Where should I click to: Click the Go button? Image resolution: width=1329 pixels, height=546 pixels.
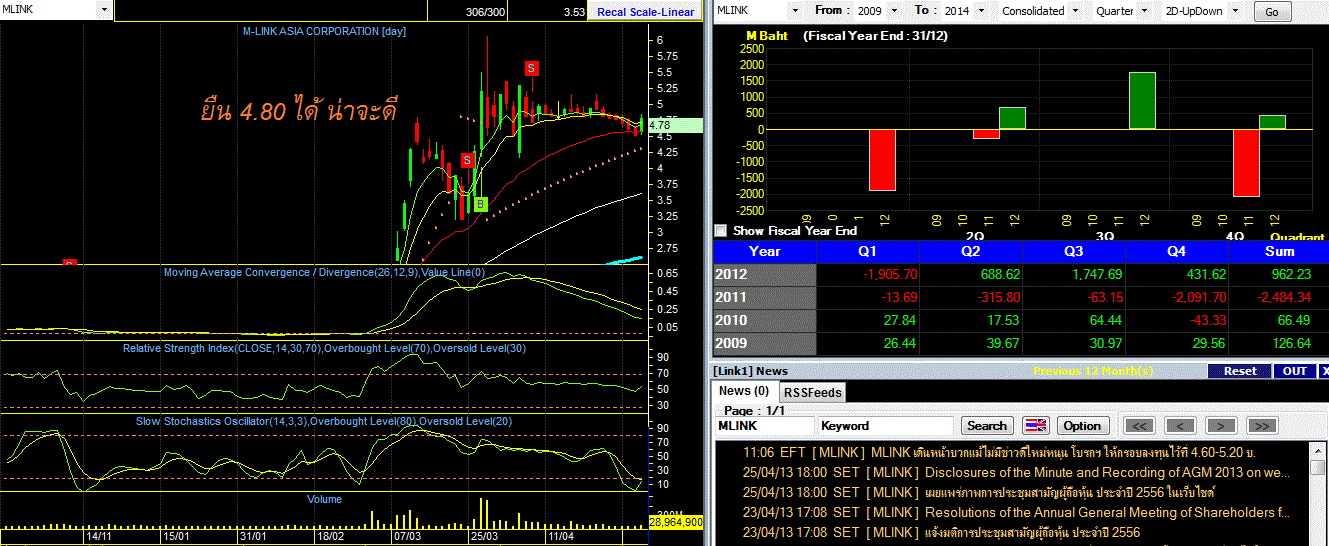[1272, 11]
